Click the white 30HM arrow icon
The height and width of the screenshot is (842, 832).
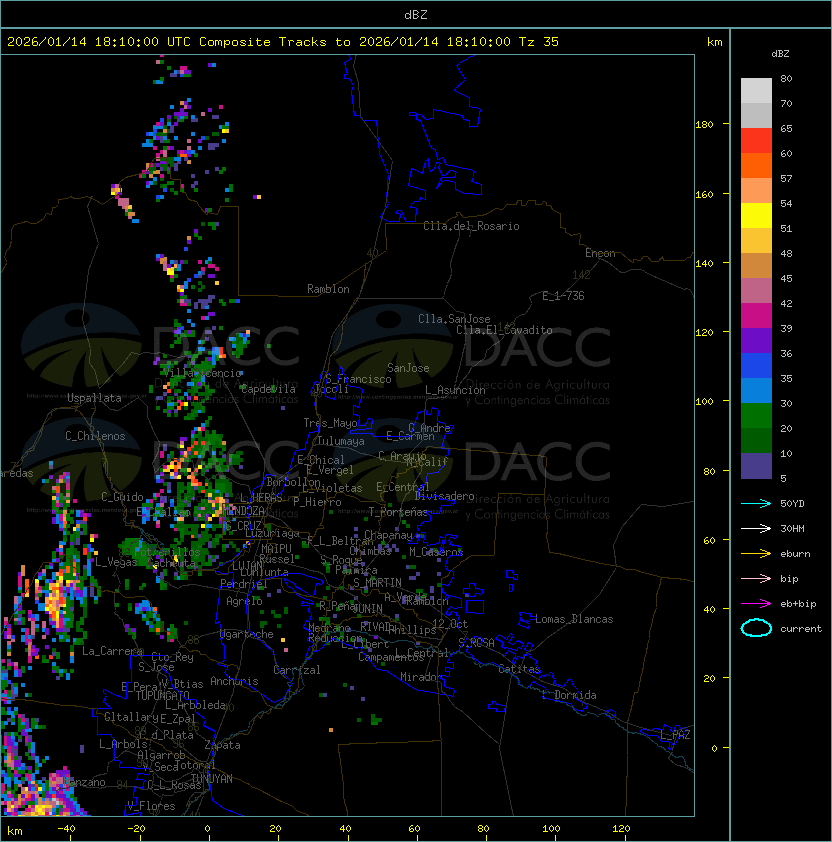(756, 528)
